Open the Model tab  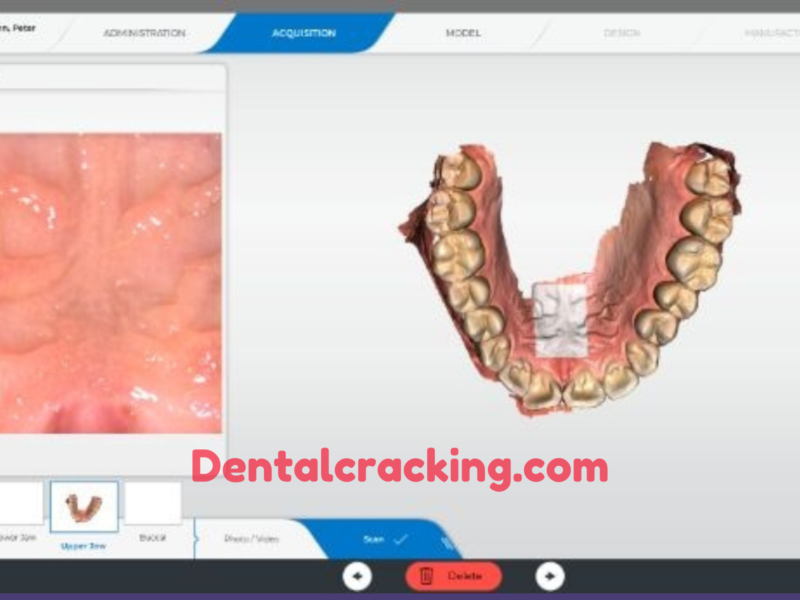tap(462, 31)
